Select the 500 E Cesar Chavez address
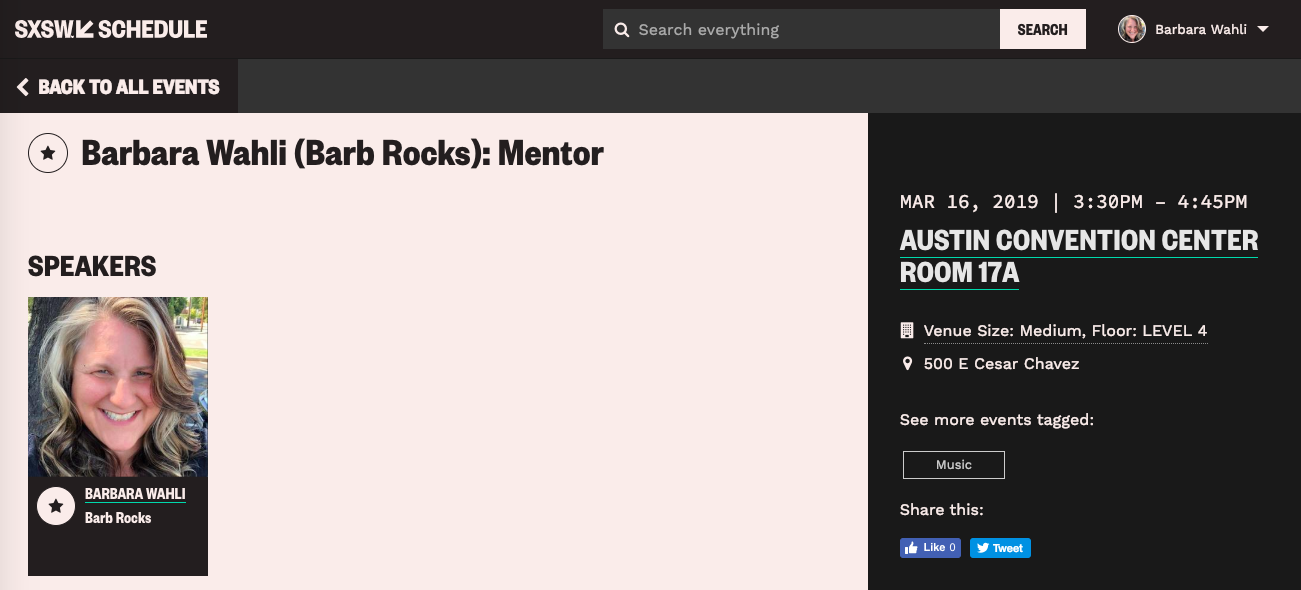The width and height of the screenshot is (1301, 590). [x=1001, y=364]
